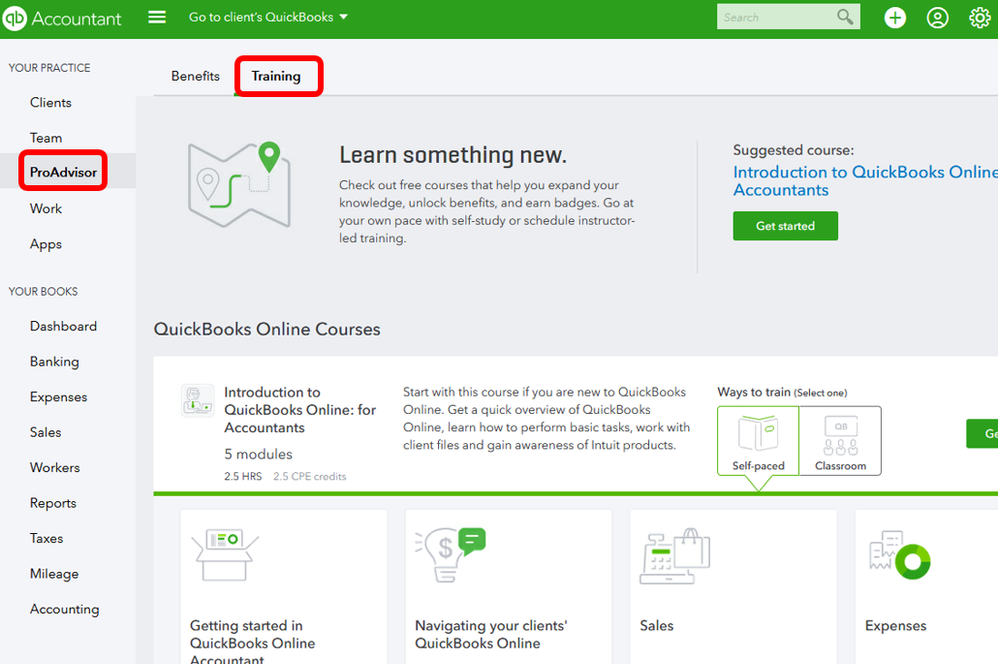Open the settings gear icon
This screenshot has height=664, width=998.
point(980,18)
